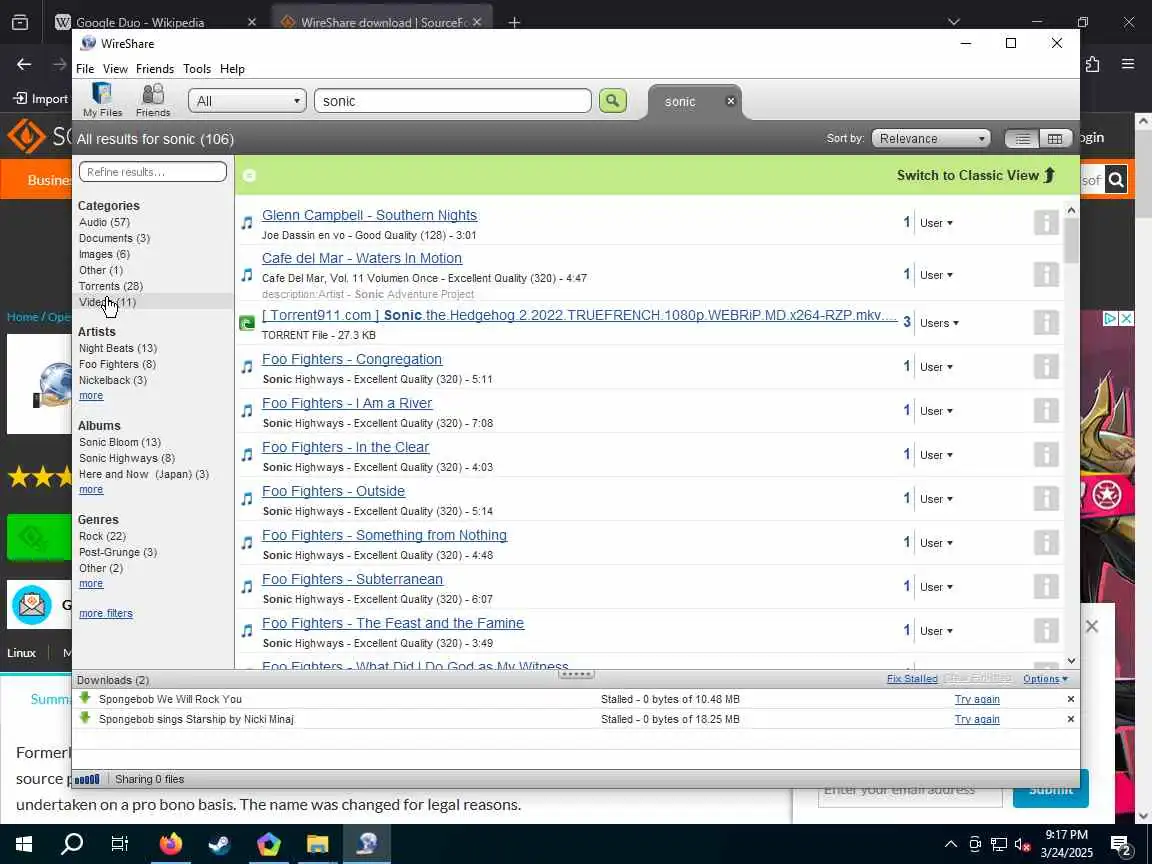This screenshot has width=1152, height=864.
Task: Show info for Foo Fighters - I Am a River
Action: coord(1045,410)
